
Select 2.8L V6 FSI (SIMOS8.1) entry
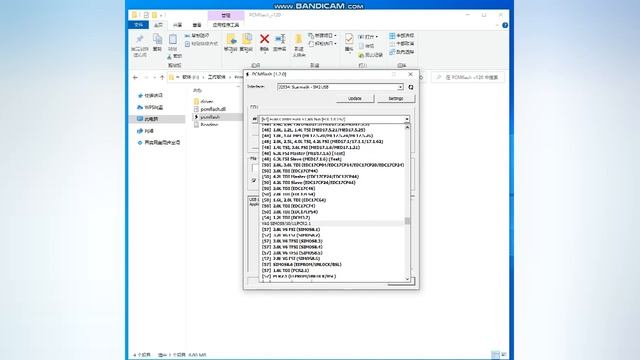291,229
